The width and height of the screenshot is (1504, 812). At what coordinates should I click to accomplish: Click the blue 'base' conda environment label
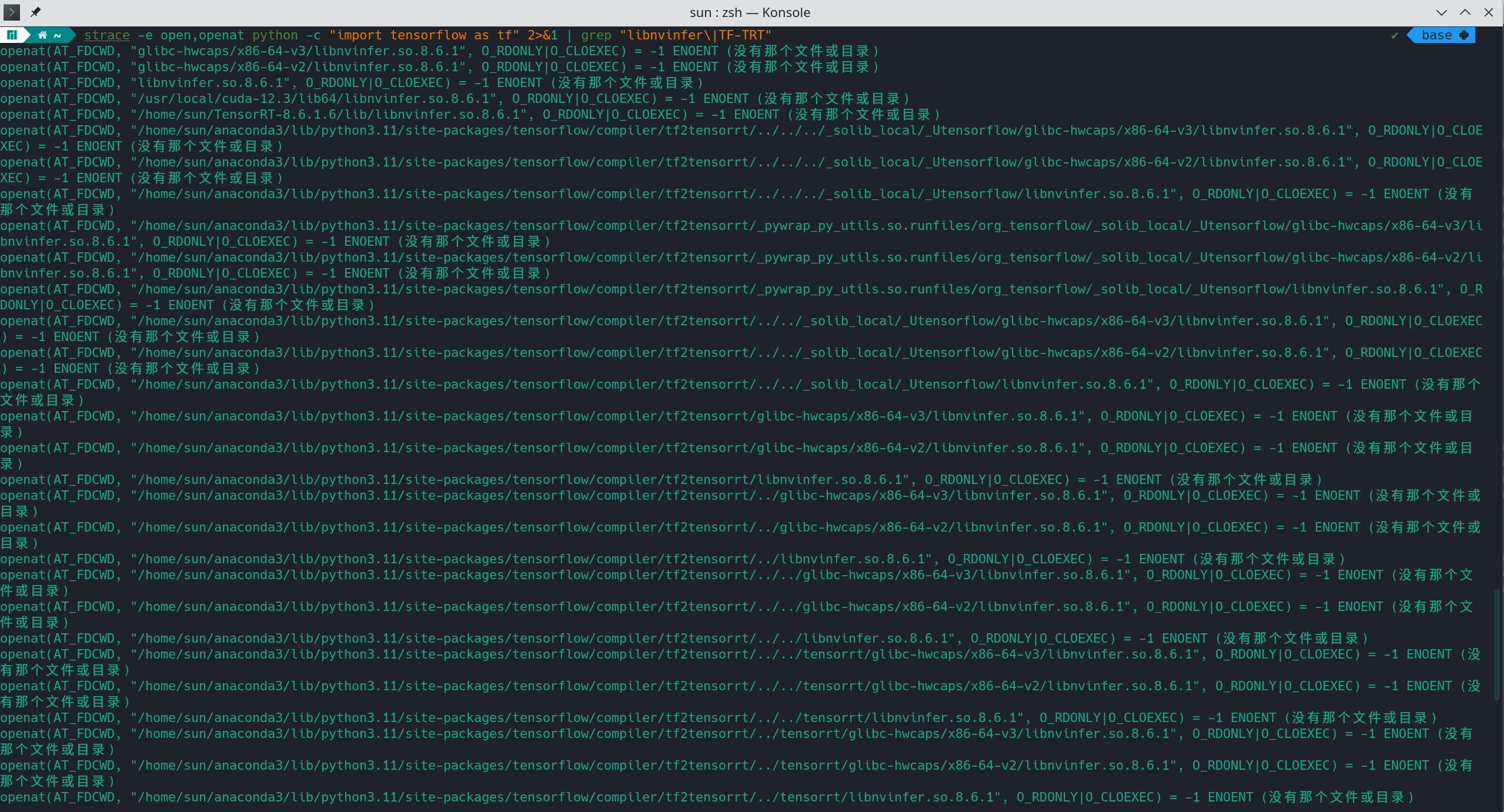[1436, 35]
